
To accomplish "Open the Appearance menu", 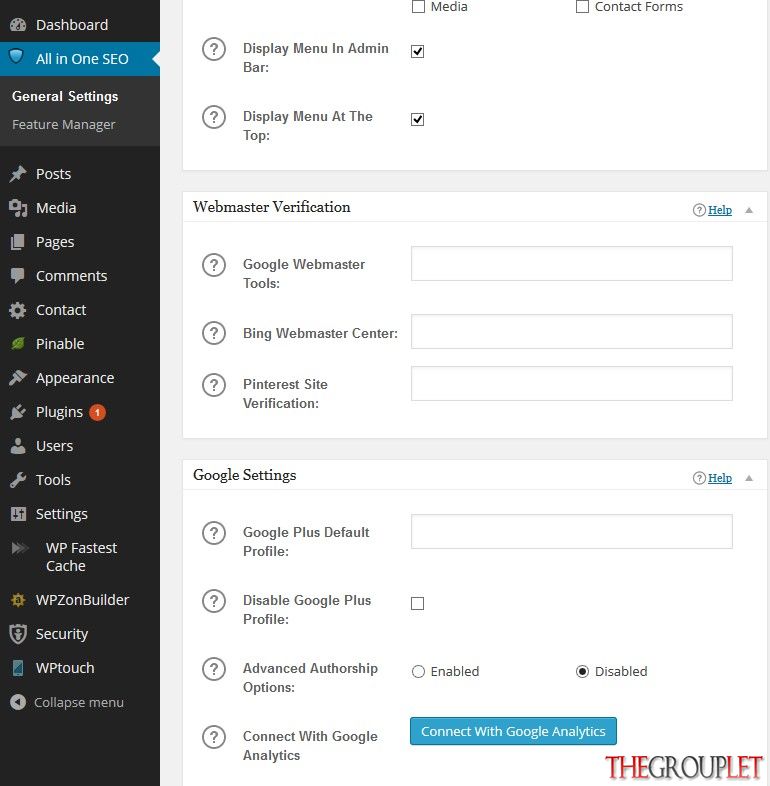I will pos(75,378).
